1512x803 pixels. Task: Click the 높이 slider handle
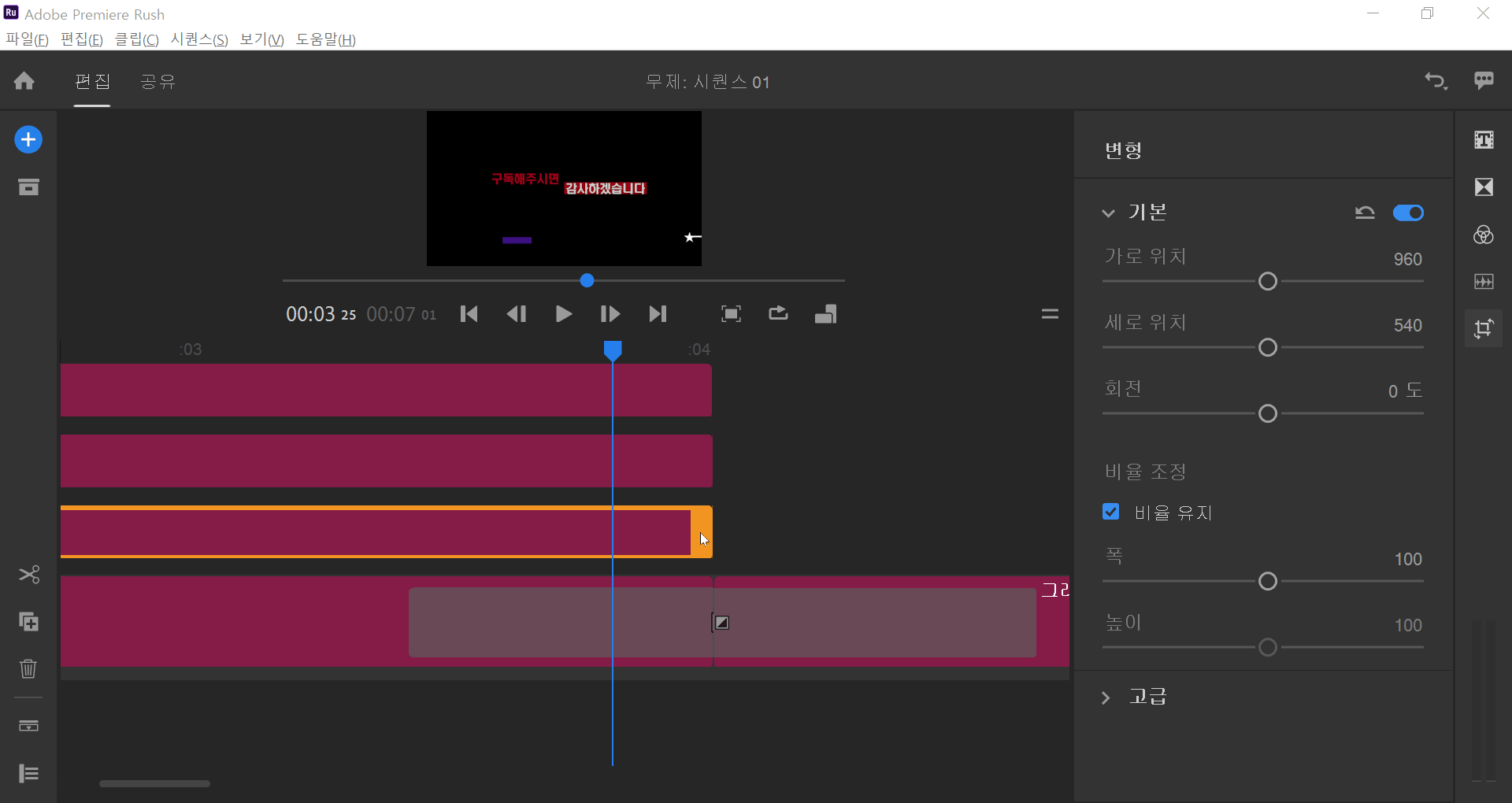1268,647
